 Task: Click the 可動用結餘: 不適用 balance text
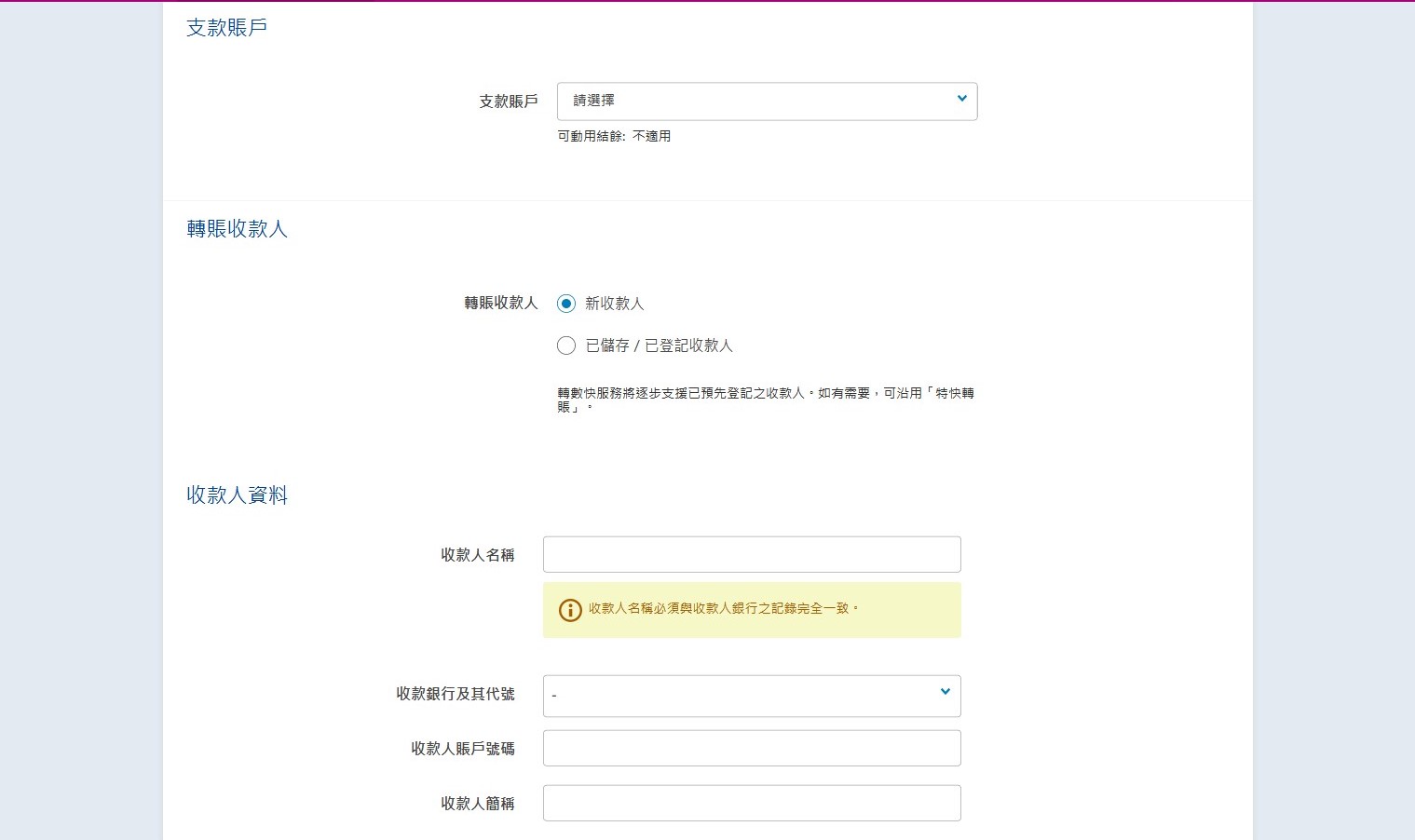(x=614, y=136)
